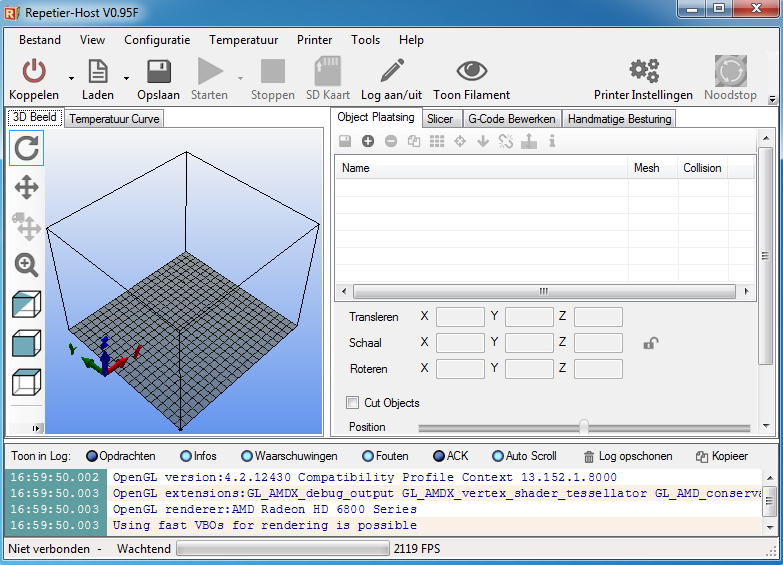Click Log opschonen button
This screenshot has height=565, width=783.
[x=628, y=456]
